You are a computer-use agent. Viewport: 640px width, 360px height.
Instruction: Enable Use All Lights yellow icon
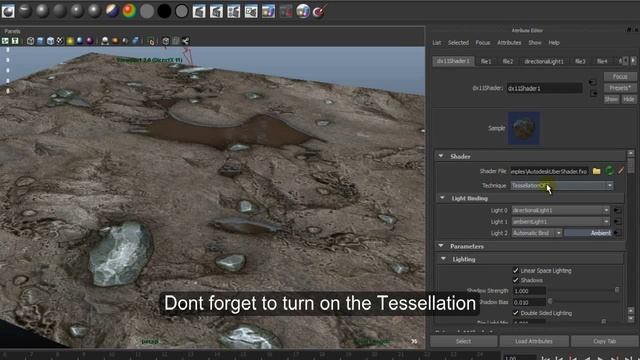[70, 41]
